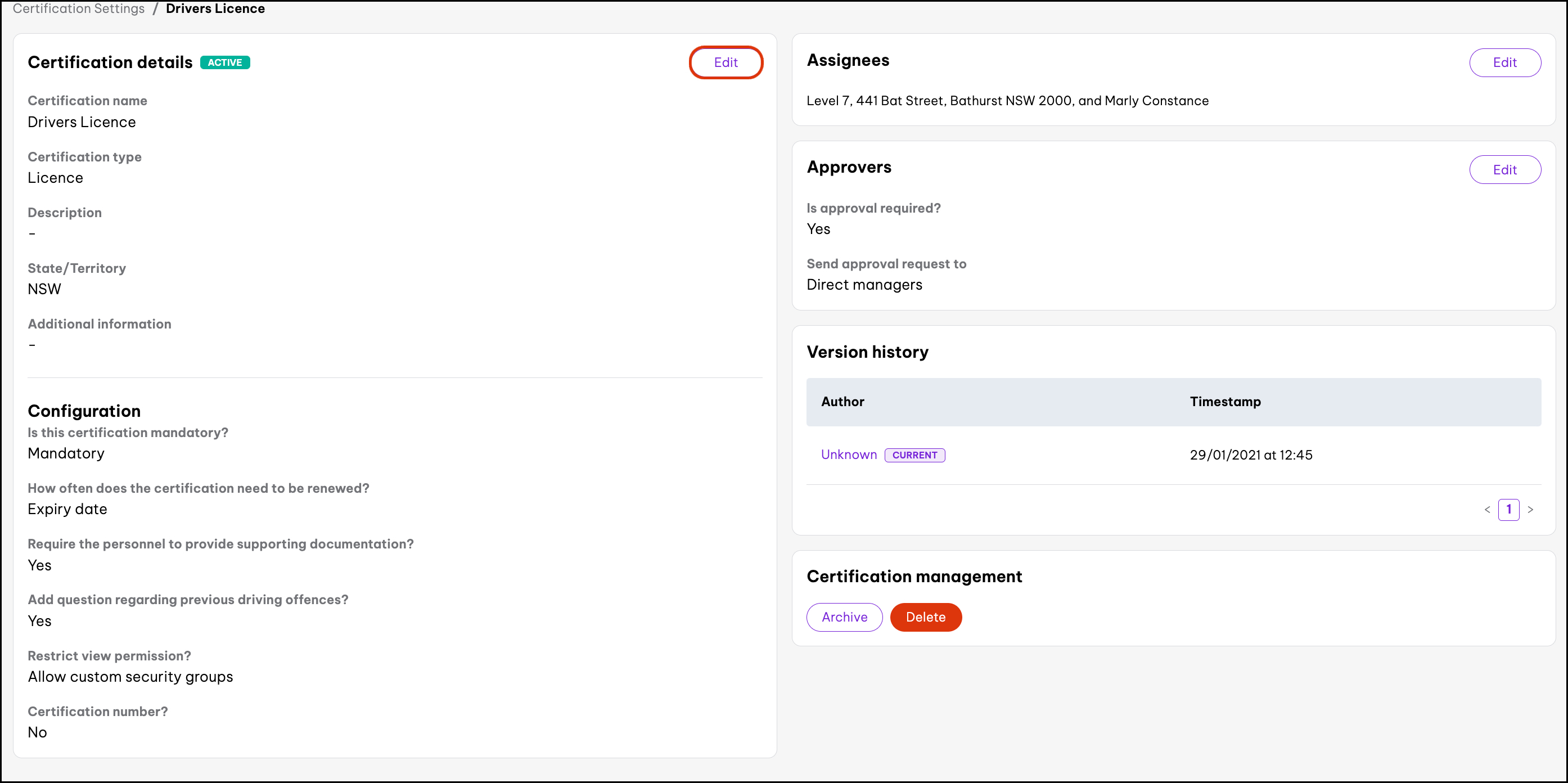Viewport: 1568px width, 783px height.
Task: Click the previous page arrow
Action: point(1486,510)
